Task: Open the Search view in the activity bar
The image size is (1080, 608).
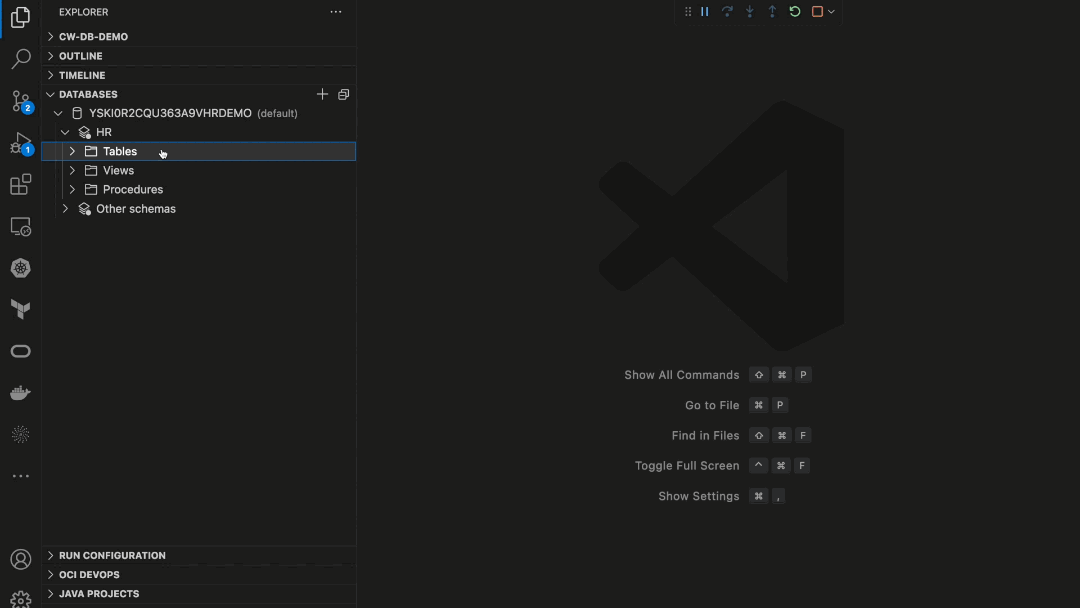Action: (20, 59)
